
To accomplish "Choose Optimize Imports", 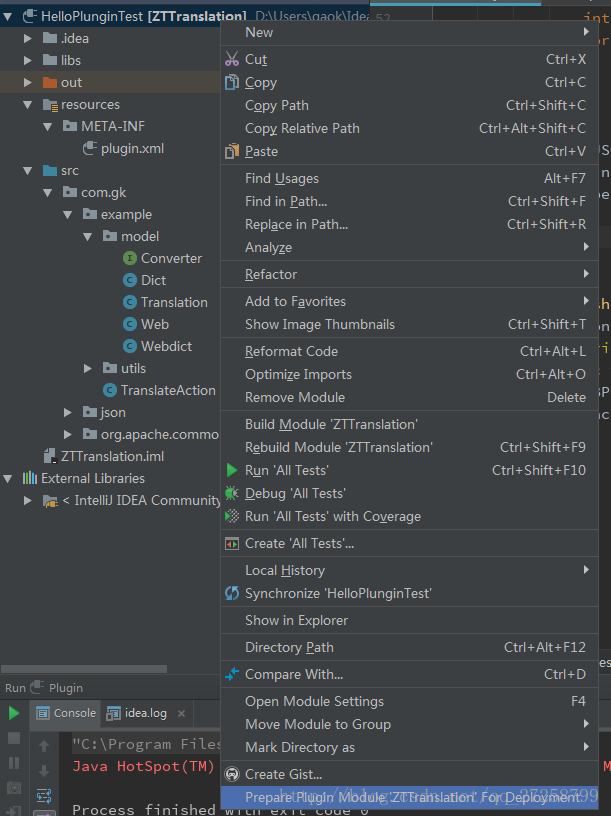I will 410,374.
